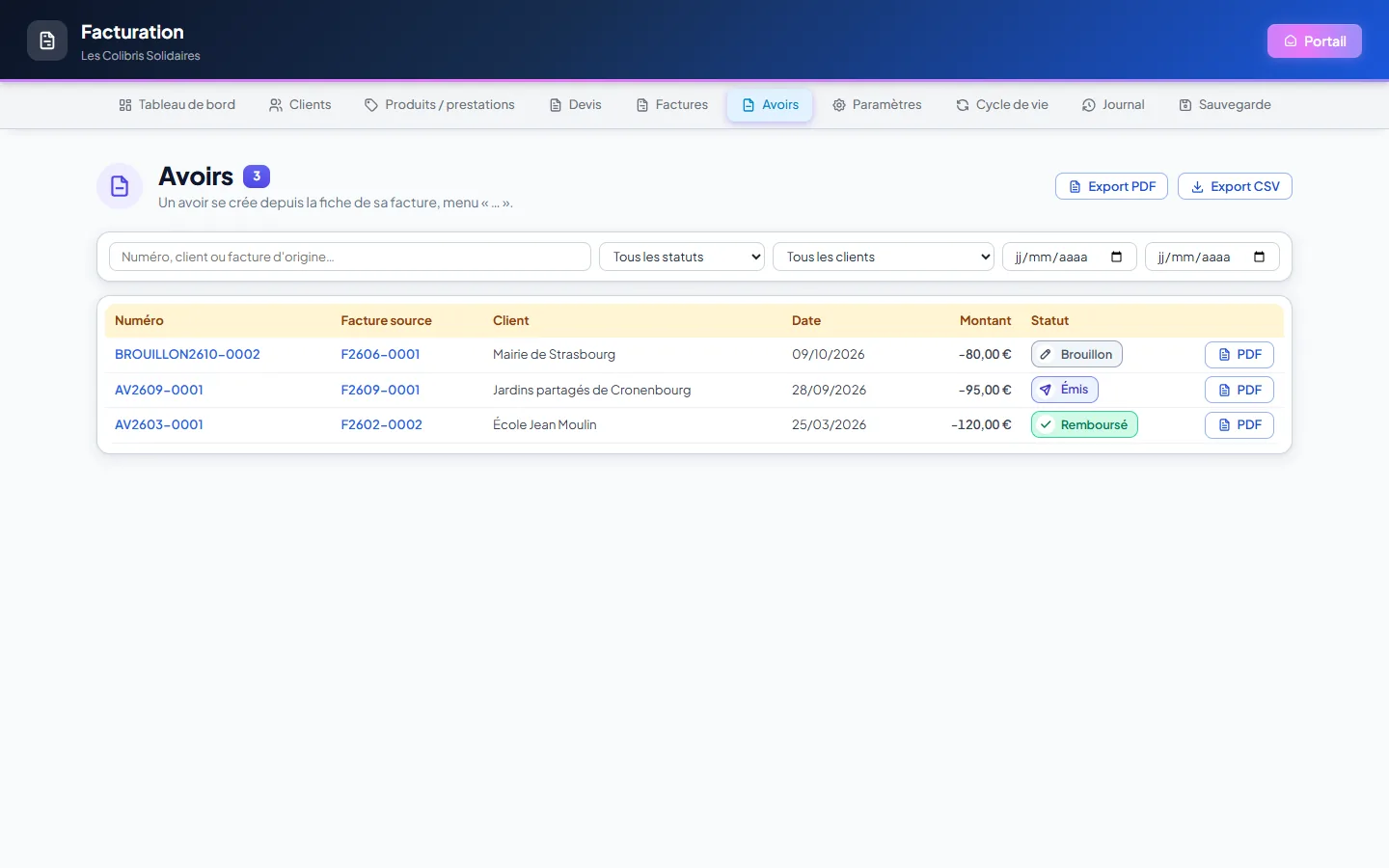This screenshot has height=868, width=1389.
Task: Export the list with Export PDF
Action: click(1112, 186)
